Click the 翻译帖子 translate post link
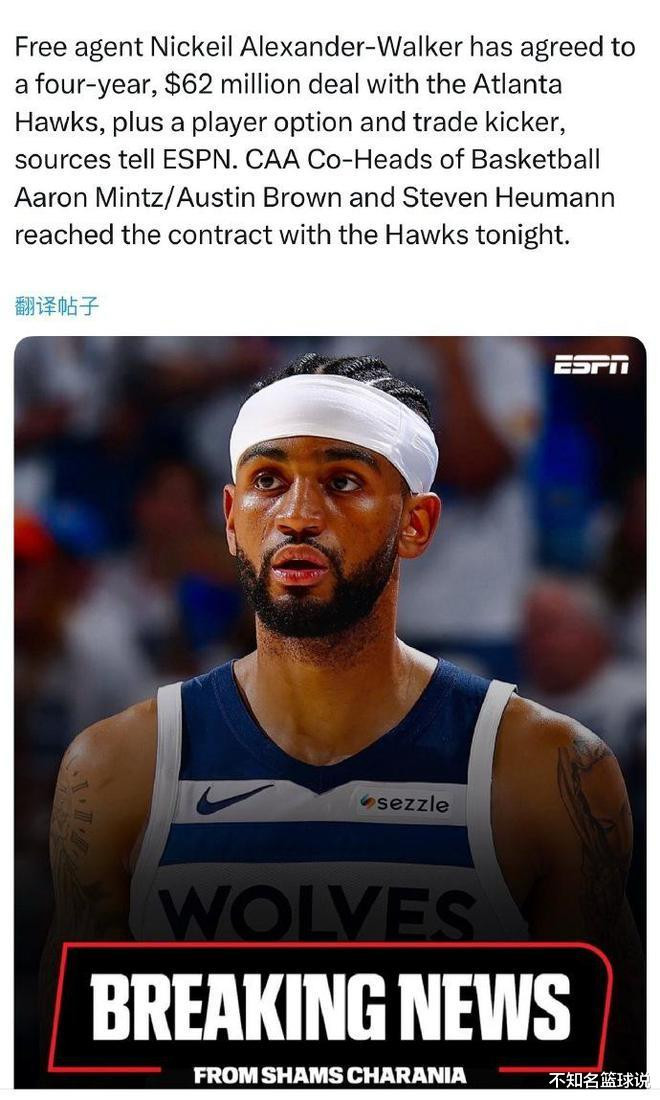The image size is (660, 1100). pos(57,306)
